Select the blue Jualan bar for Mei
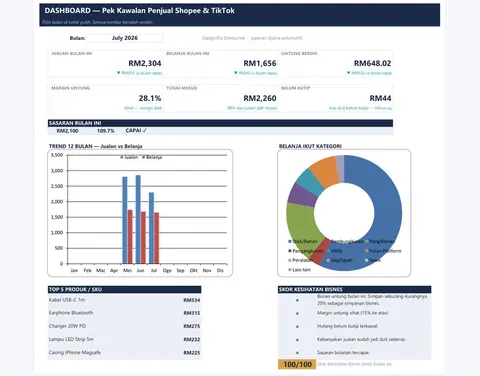The height and width of the screenshot is (376, 480). click(x=125, y=220)
